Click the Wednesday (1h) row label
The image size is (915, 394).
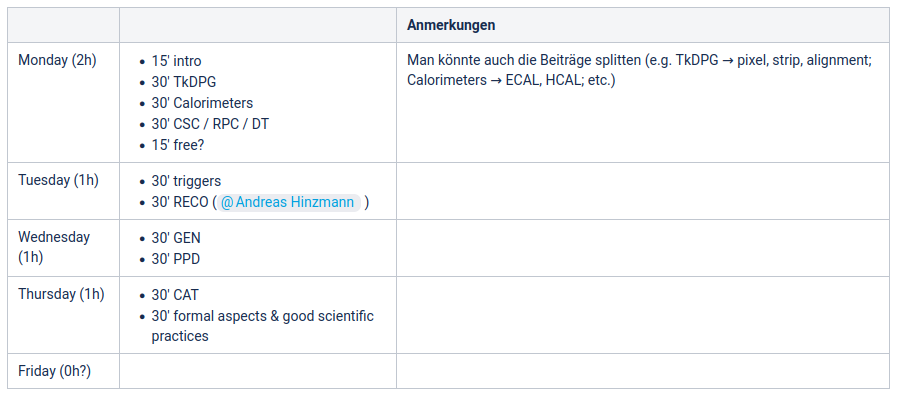(54, 247)
